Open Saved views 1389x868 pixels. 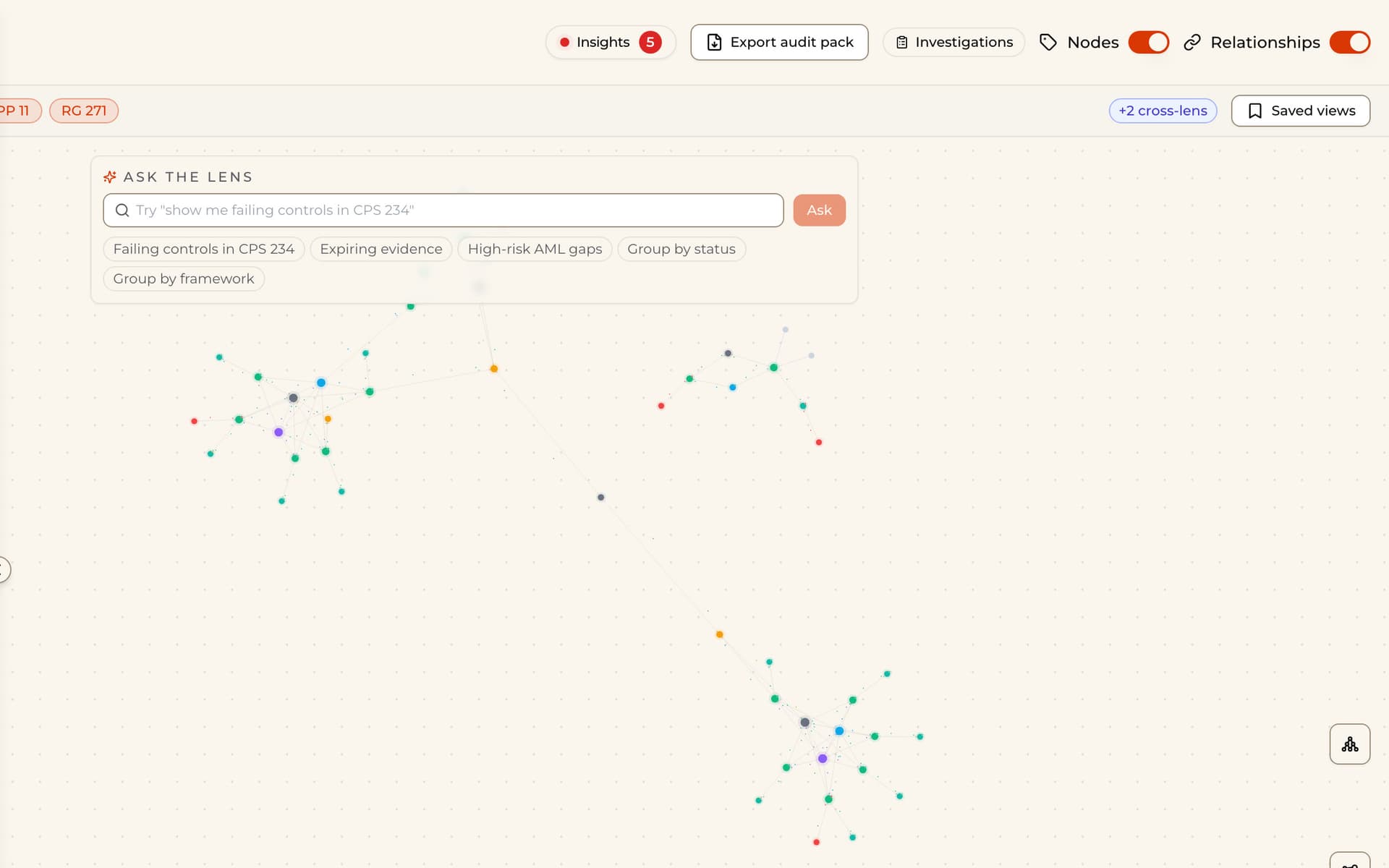[x=1300, y=111]
